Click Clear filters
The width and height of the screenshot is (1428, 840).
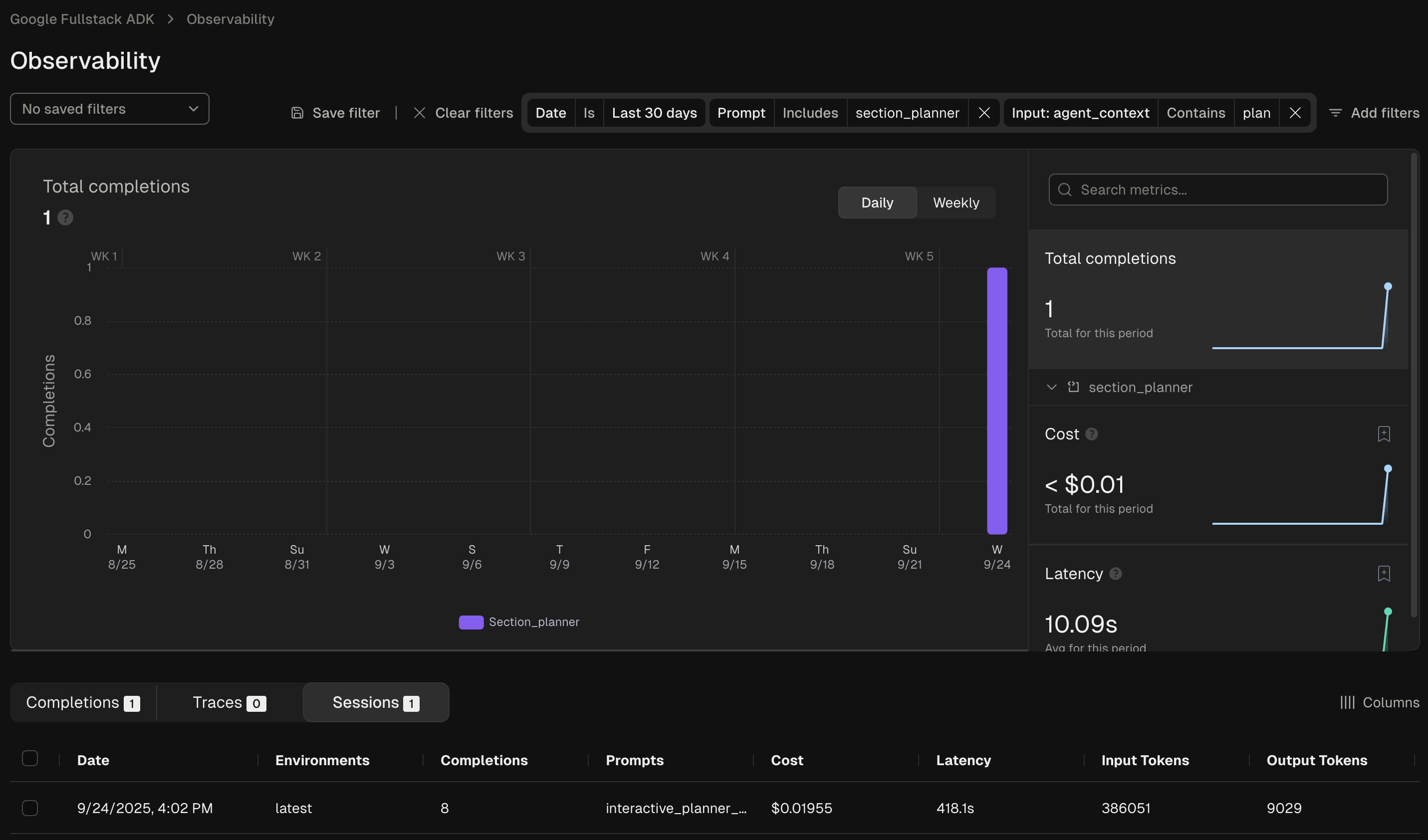tap(464, 113)
